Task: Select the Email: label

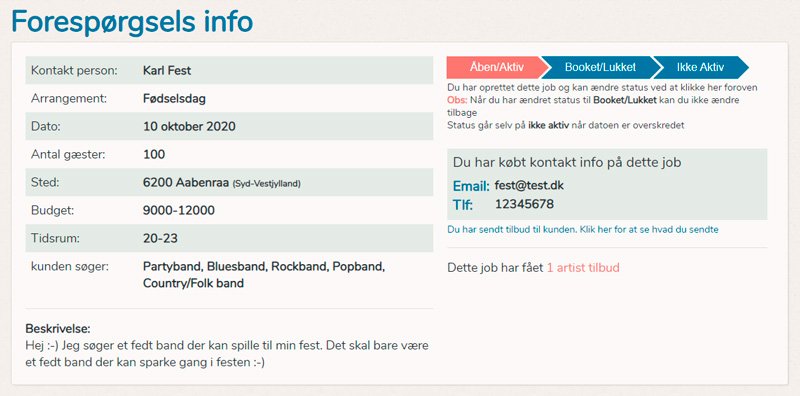Action: pos(471,186)
